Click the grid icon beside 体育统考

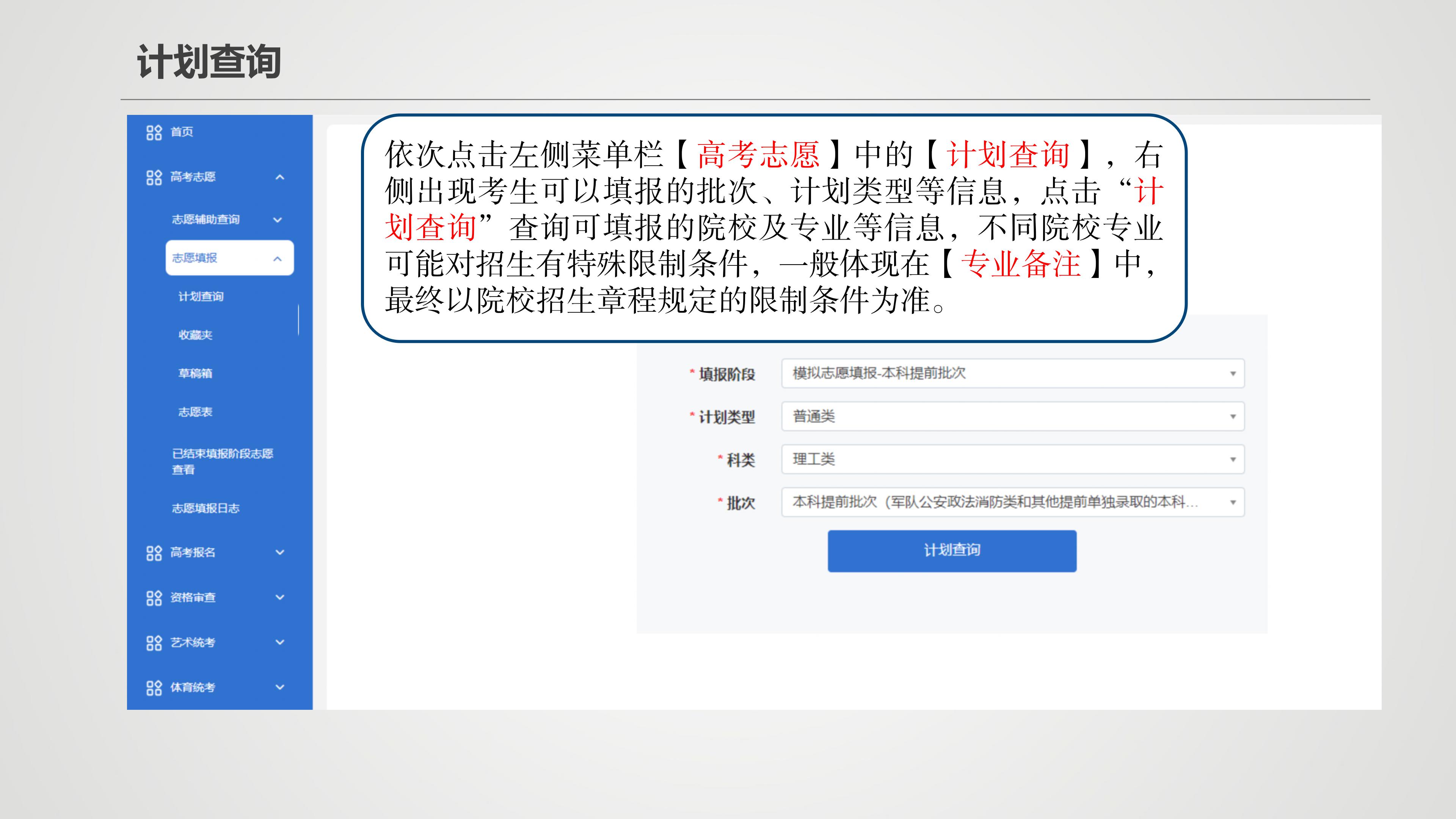click(x=154, y=688)
